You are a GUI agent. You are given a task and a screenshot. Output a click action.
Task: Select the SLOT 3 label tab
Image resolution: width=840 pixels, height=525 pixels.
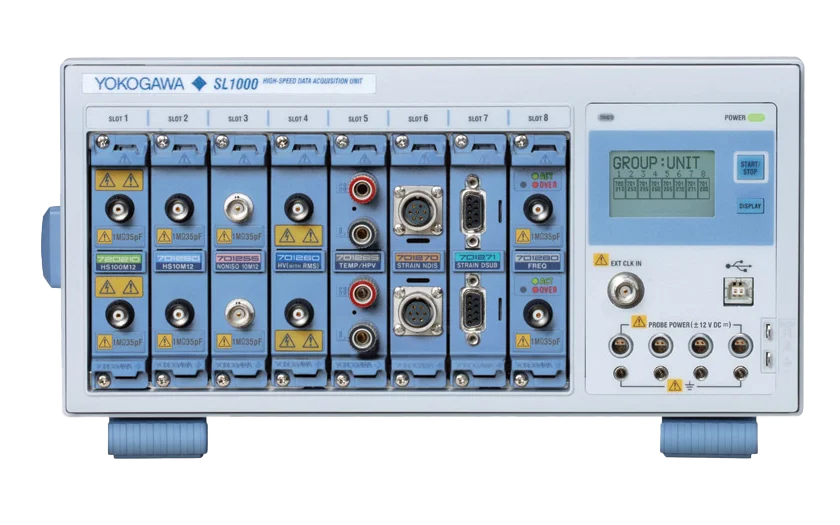[x=238, y=118]
